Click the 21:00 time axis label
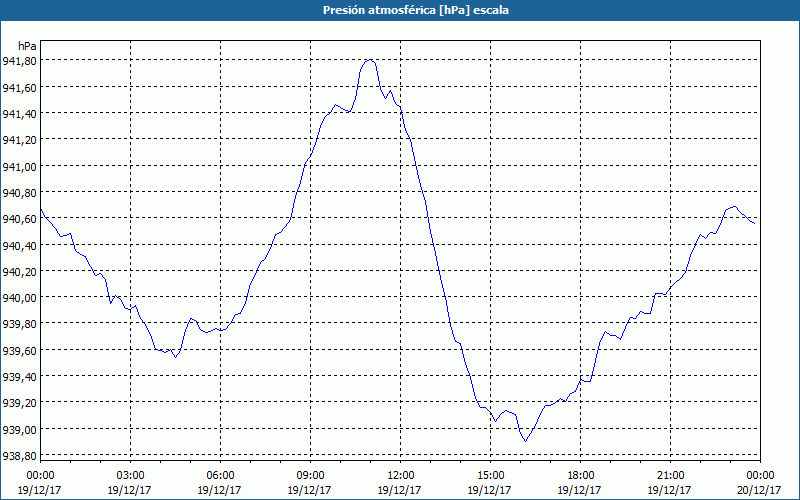Viewport: 800px width, 500px height. [670, 476]
